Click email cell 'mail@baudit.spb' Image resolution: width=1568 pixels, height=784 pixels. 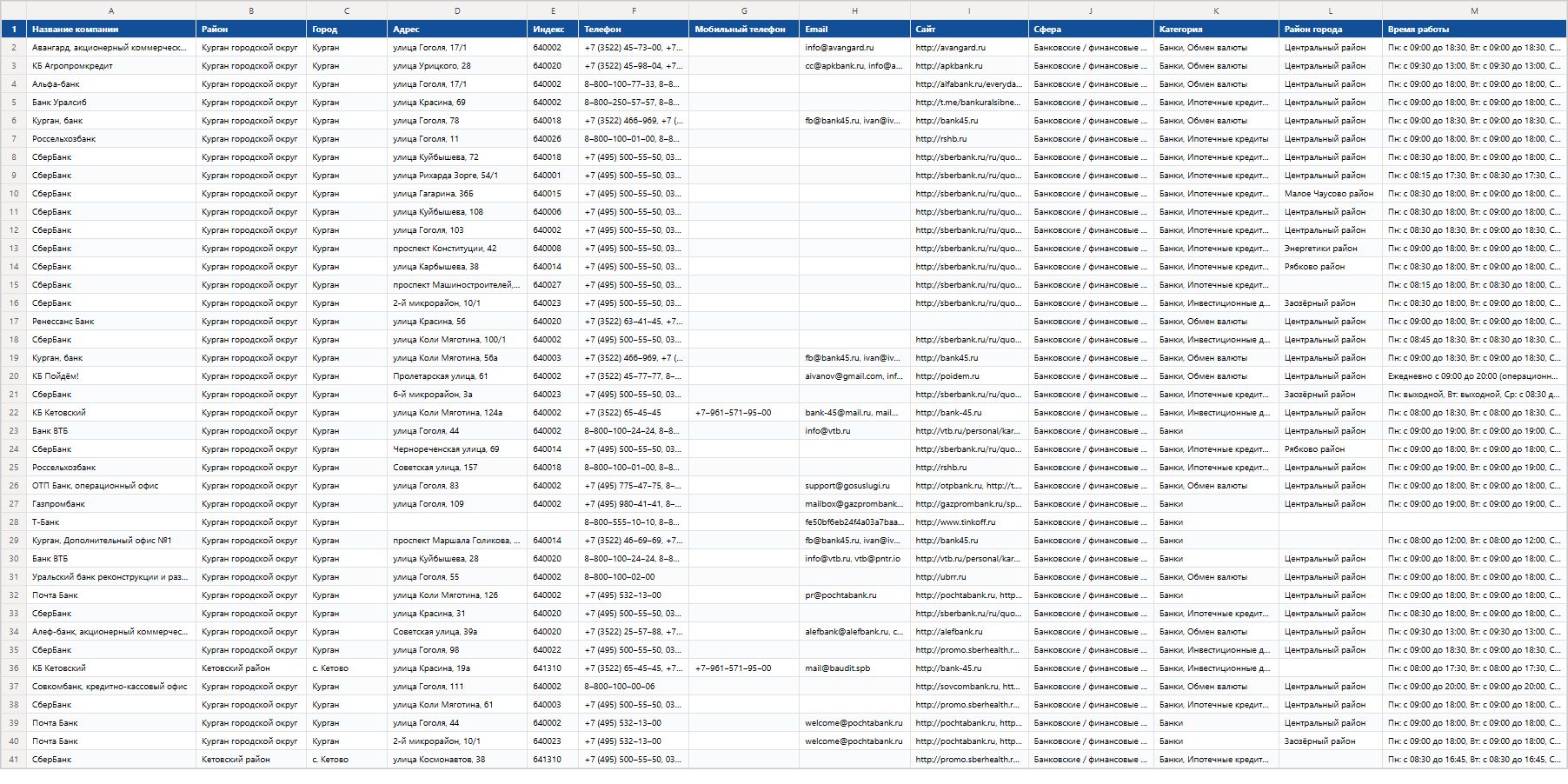(x=854, y=668)
